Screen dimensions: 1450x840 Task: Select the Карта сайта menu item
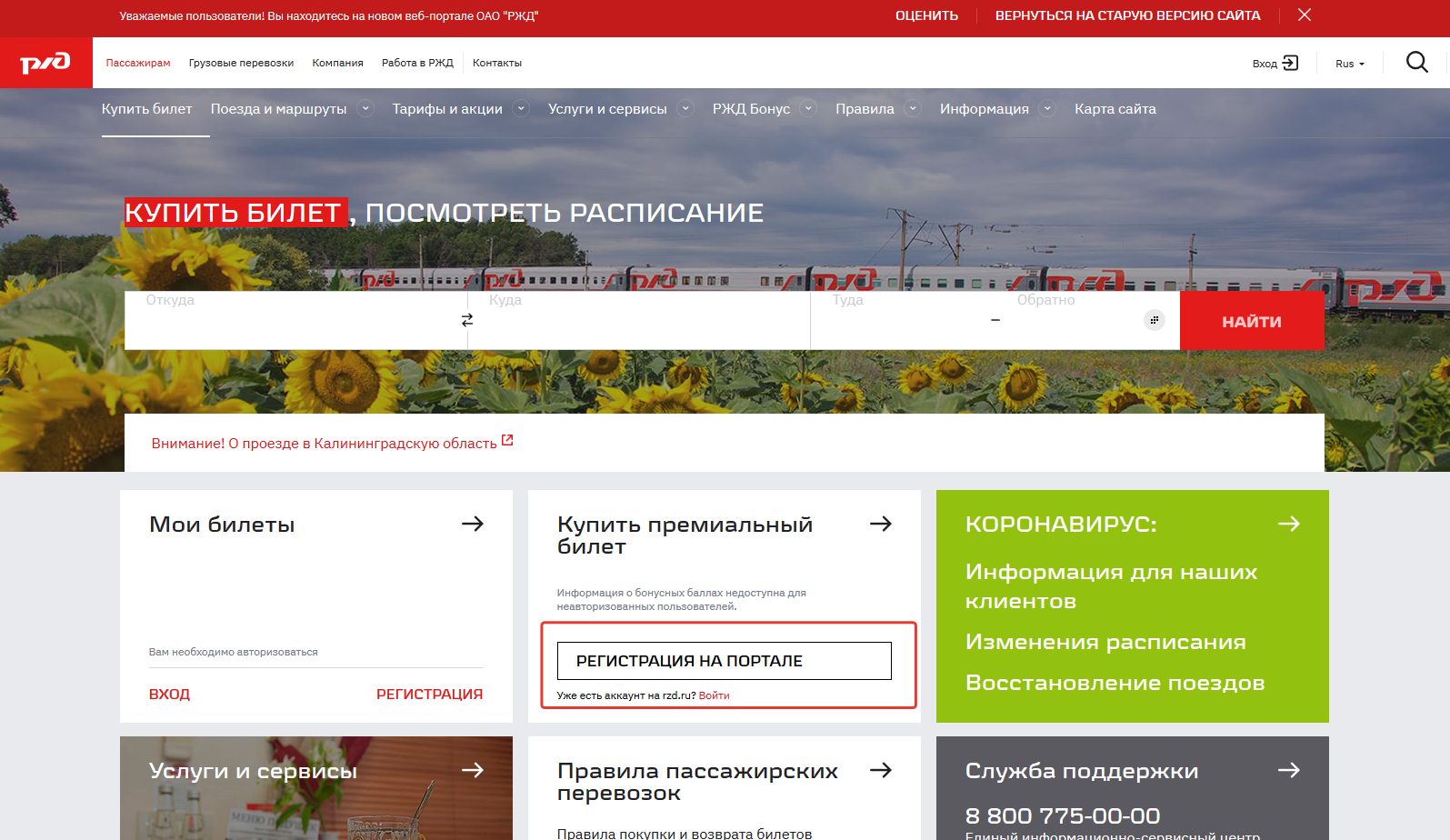pyautogui.click(x=1115, y=109)
